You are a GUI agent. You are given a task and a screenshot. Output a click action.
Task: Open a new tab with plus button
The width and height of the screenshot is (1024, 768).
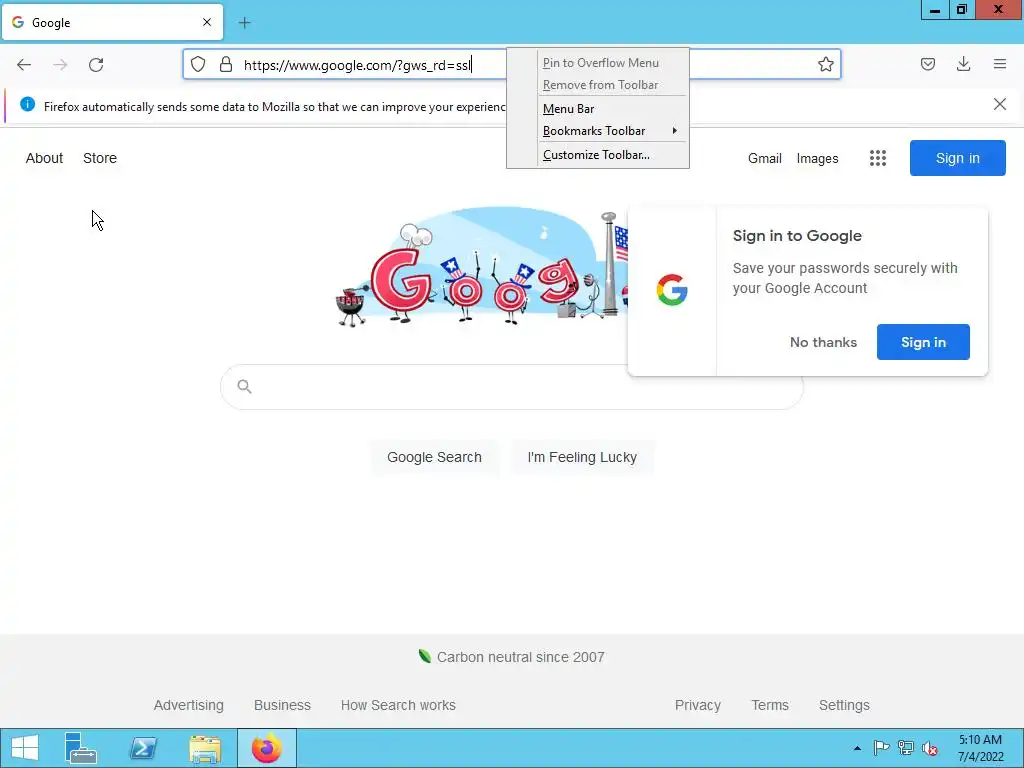pos(244,23)
